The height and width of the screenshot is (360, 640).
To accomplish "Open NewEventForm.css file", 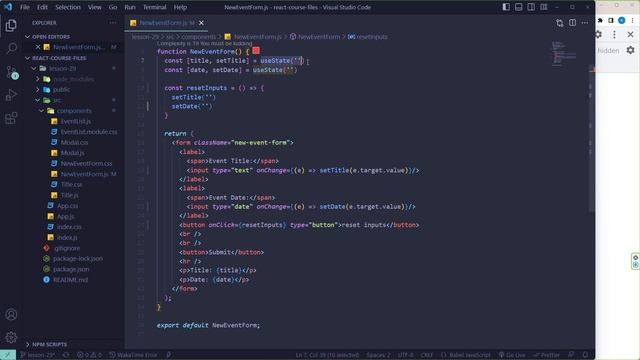I will 86,163.
